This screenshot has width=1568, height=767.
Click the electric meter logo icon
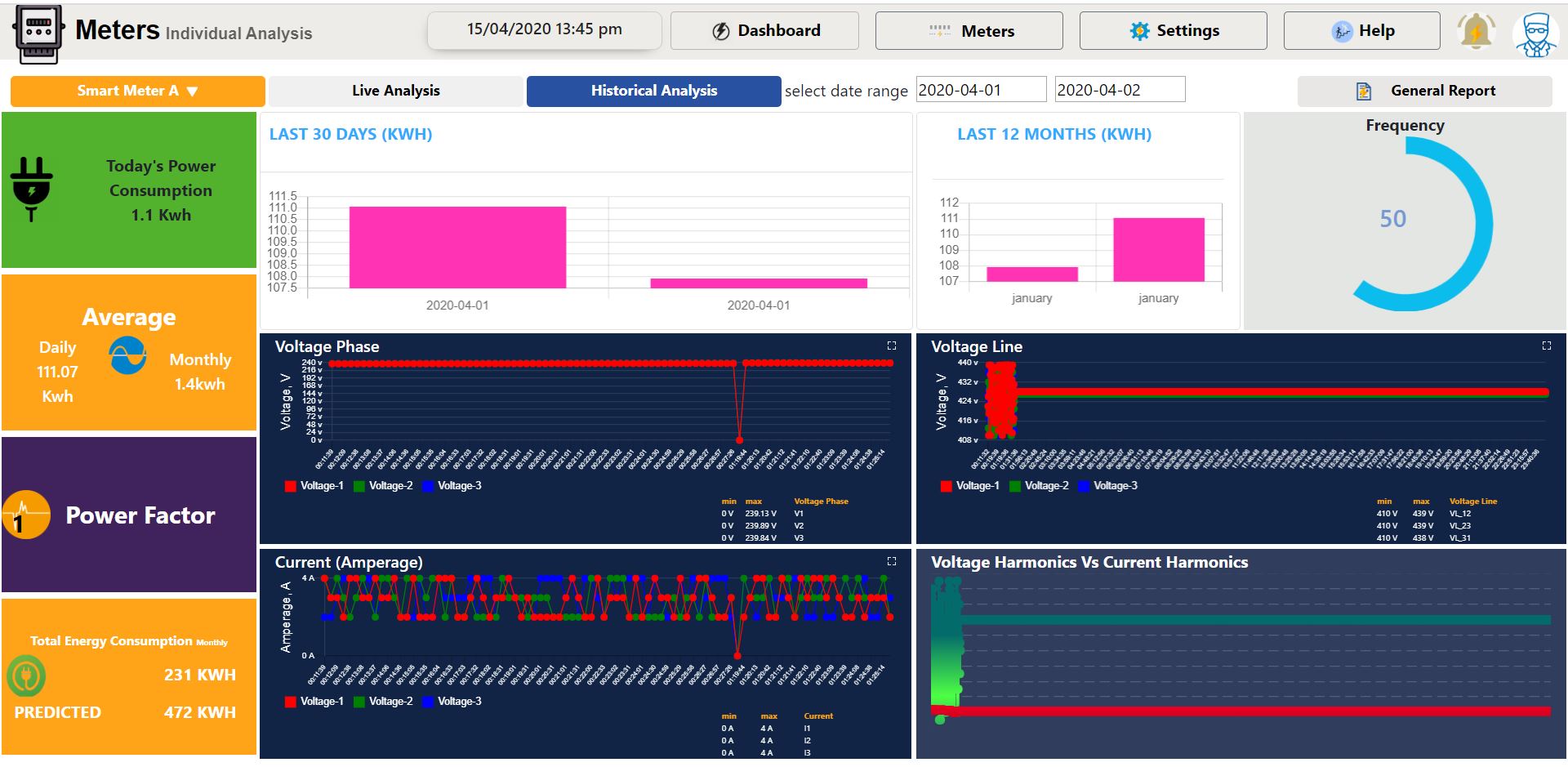[x=38, y=33]
